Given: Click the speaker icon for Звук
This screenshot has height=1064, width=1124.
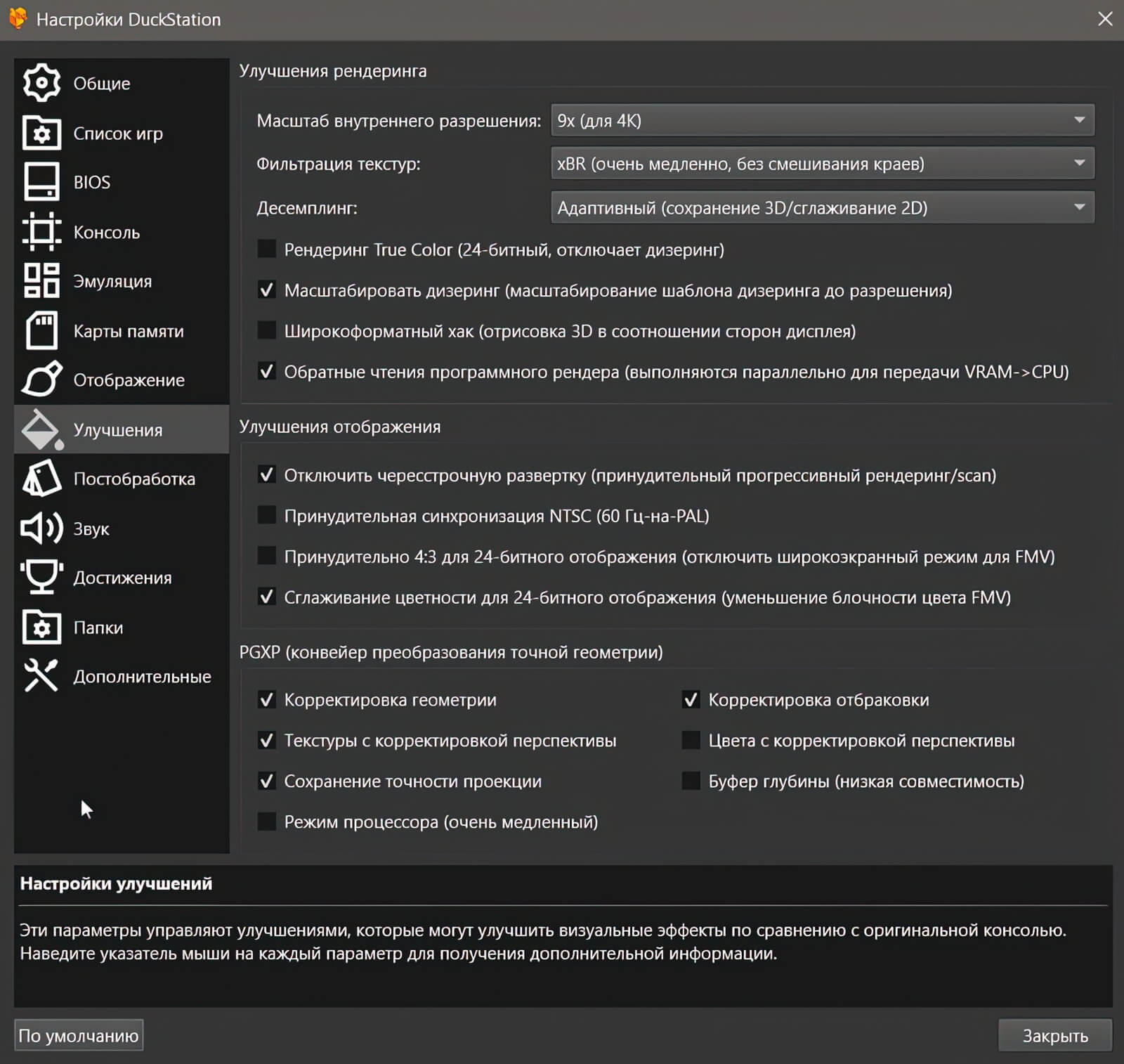Looking at the screenshot, I should point(41,528).
